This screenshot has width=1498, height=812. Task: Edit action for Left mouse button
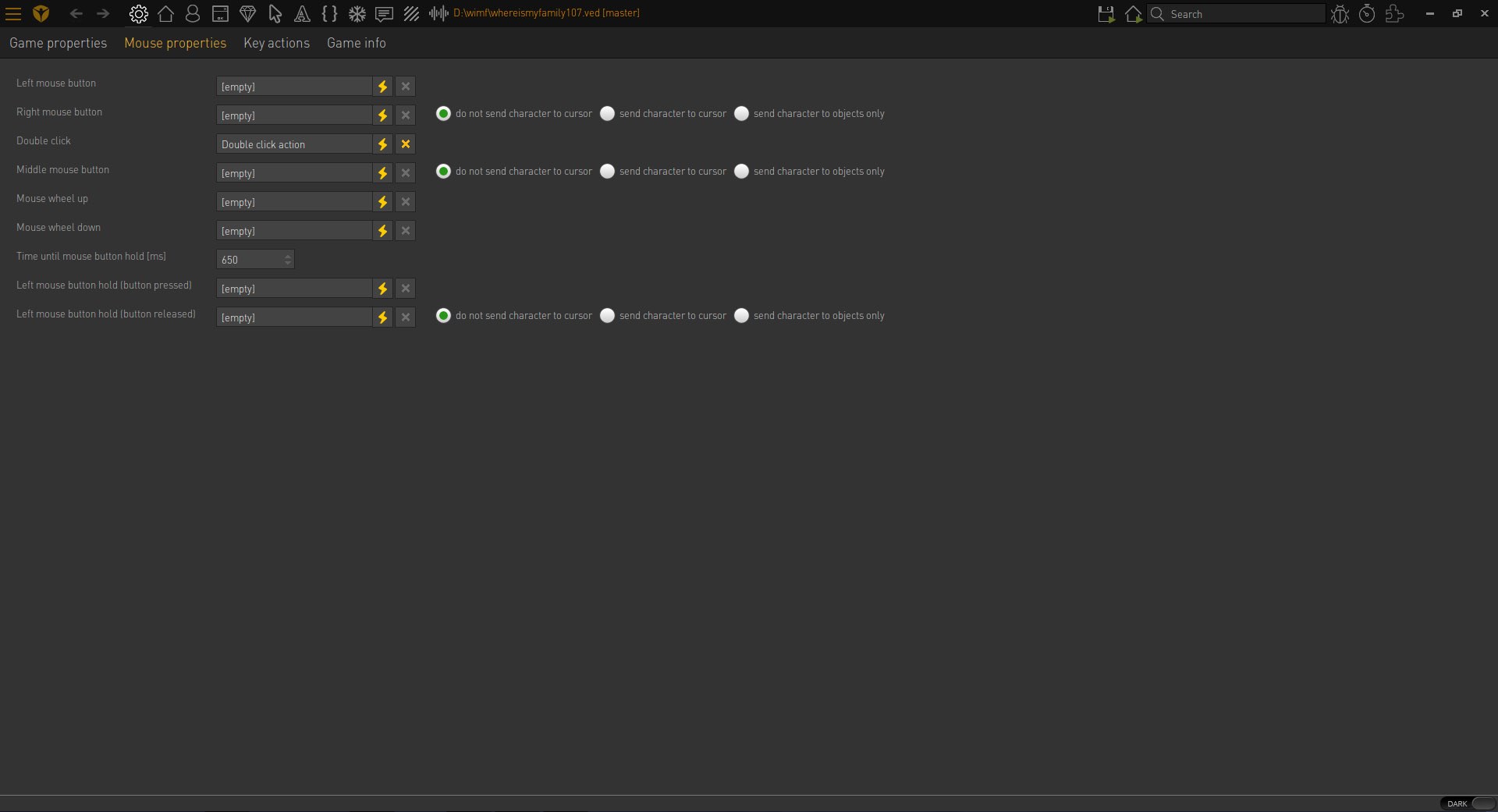[x=382, y=87]
